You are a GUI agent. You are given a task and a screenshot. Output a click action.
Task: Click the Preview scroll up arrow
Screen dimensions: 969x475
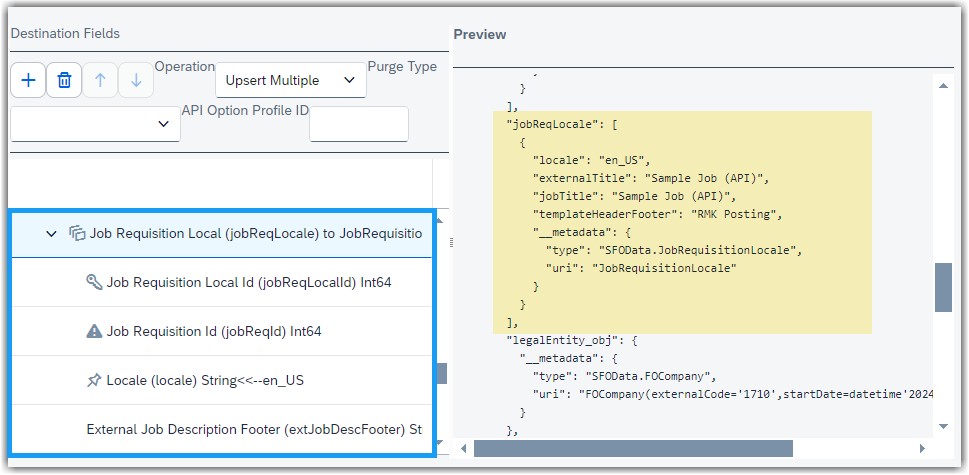(x=943, y=86)
